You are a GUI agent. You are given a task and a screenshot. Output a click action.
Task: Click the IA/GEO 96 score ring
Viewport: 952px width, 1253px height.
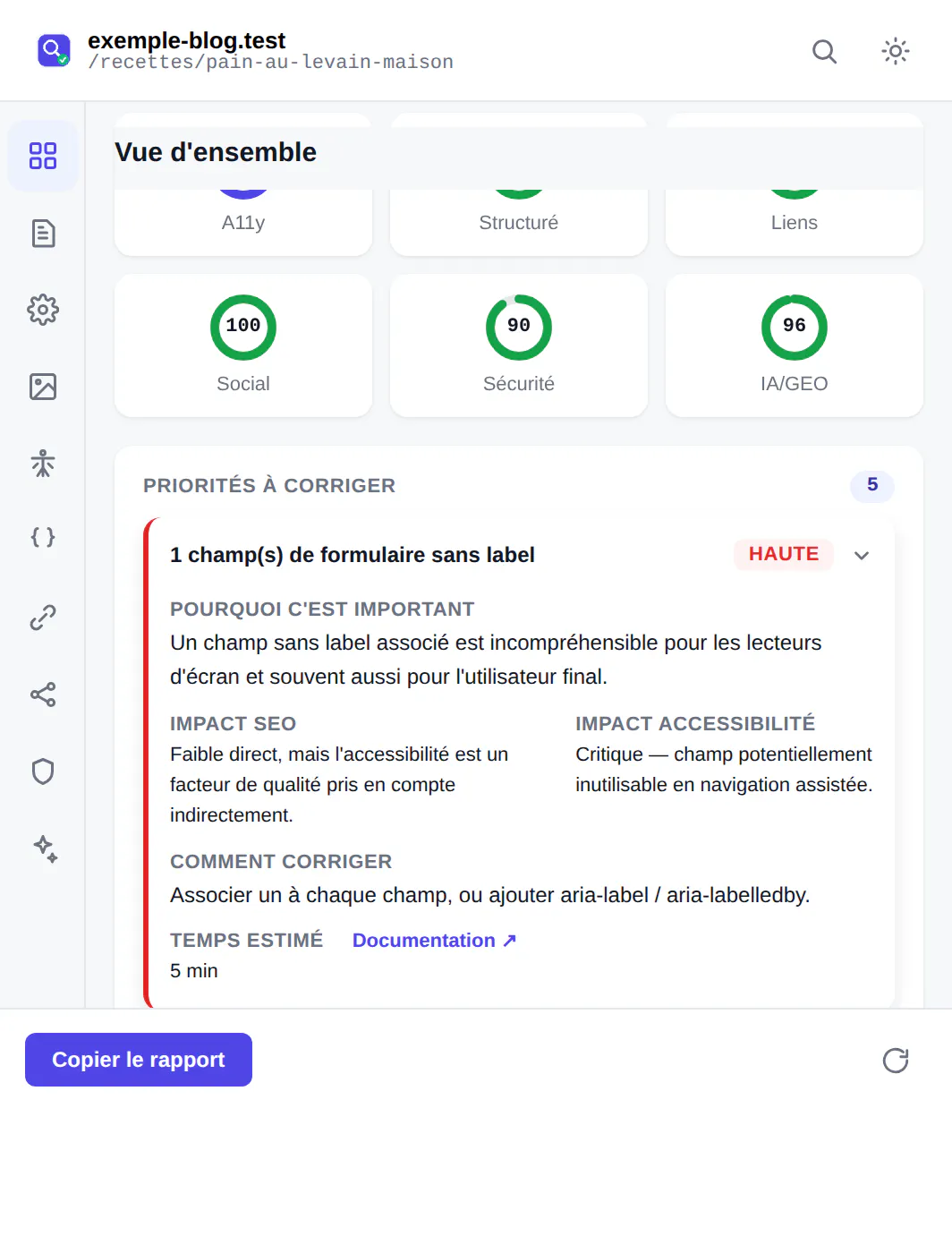pos(795,327)
